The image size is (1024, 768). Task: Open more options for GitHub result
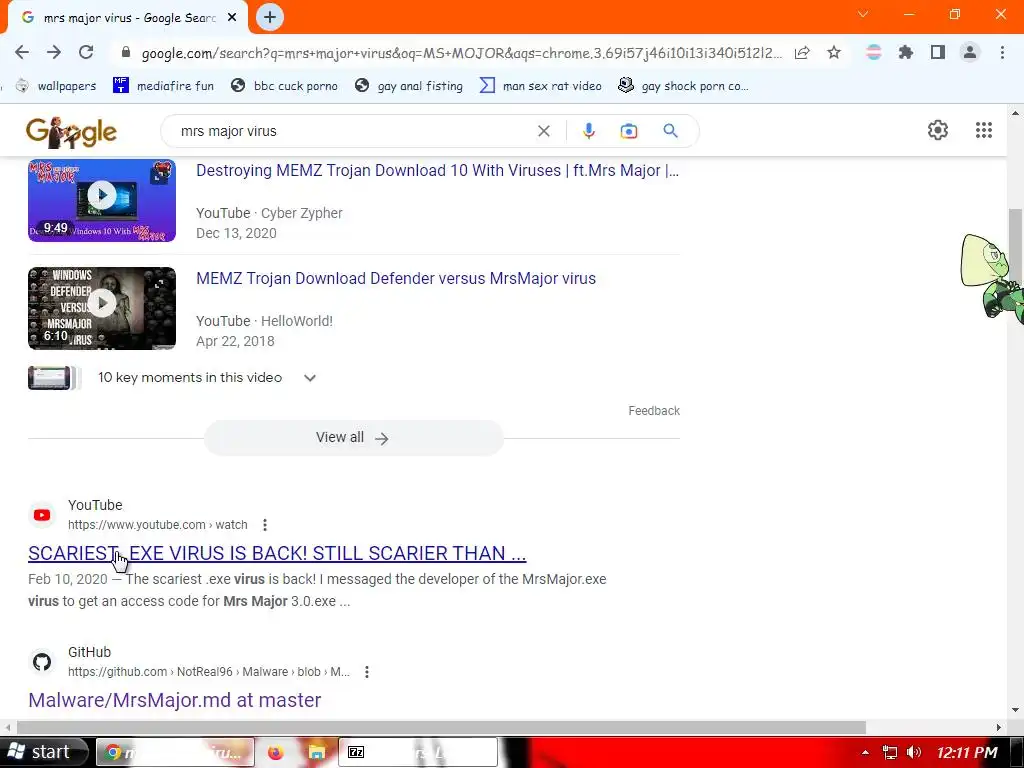pos(367,671)
